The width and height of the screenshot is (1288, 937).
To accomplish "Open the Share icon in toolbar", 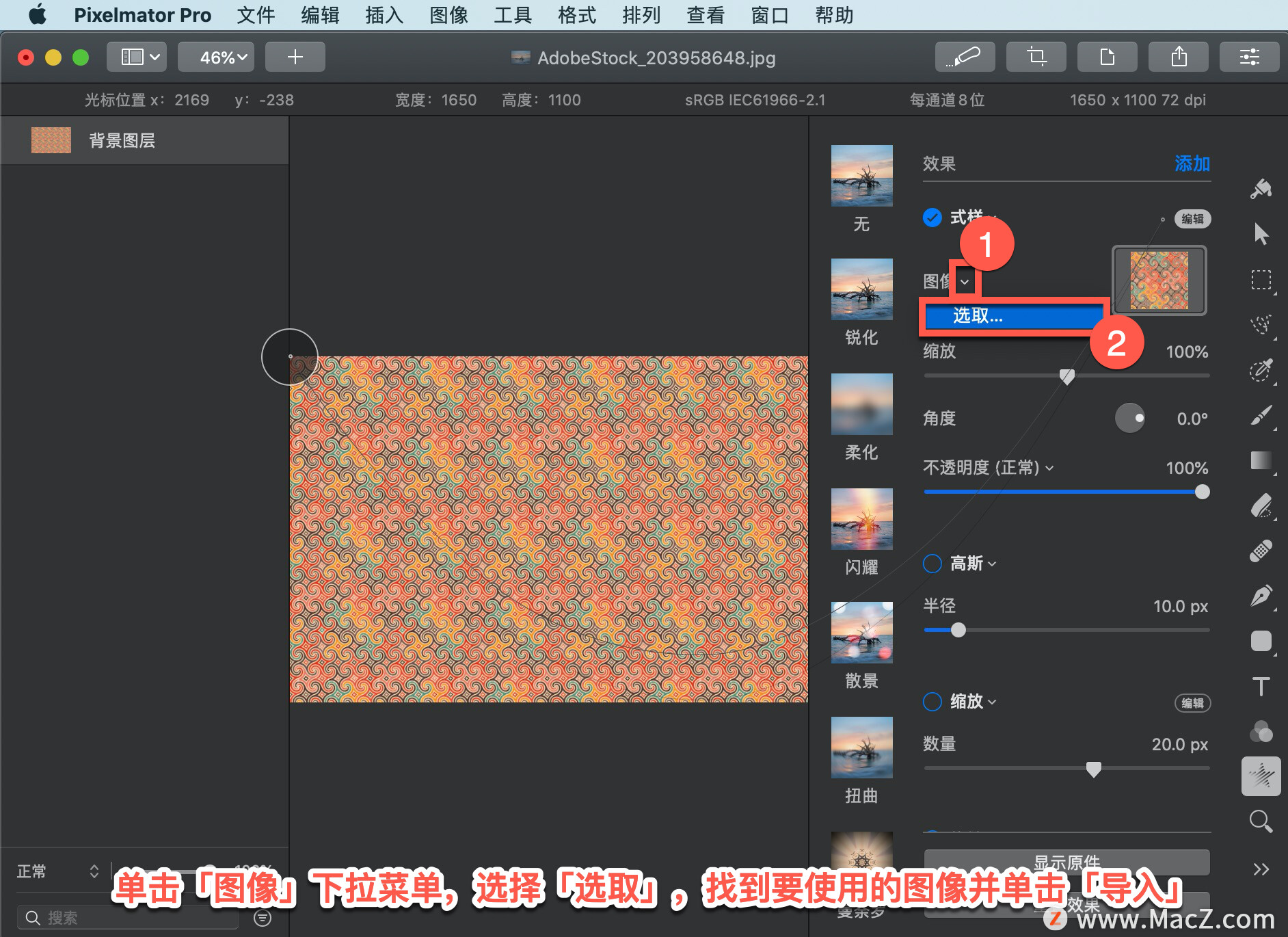I will tap(1178, 57).
